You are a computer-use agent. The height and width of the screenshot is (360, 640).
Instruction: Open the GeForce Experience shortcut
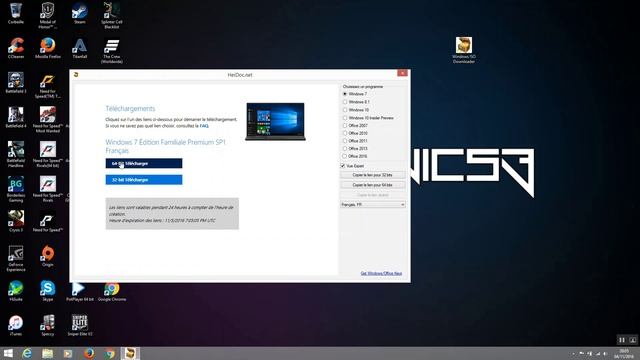pyautogui.click(x=16, y=258)
